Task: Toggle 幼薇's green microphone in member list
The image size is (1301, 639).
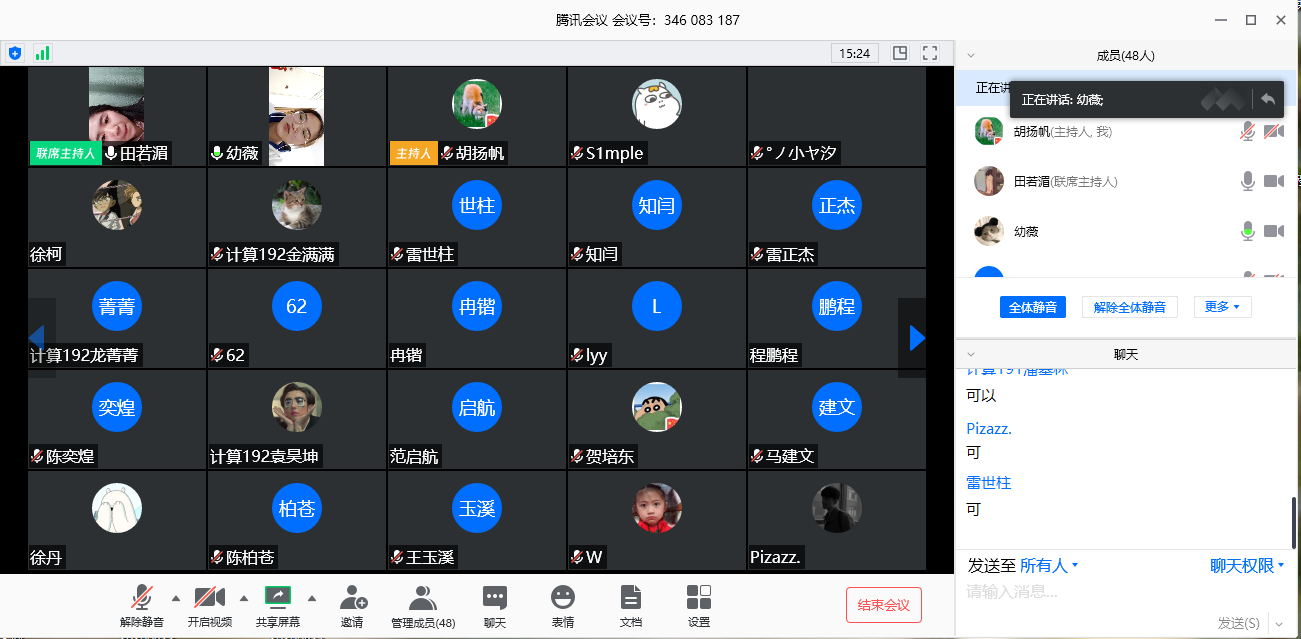Action: [1247, 232]
